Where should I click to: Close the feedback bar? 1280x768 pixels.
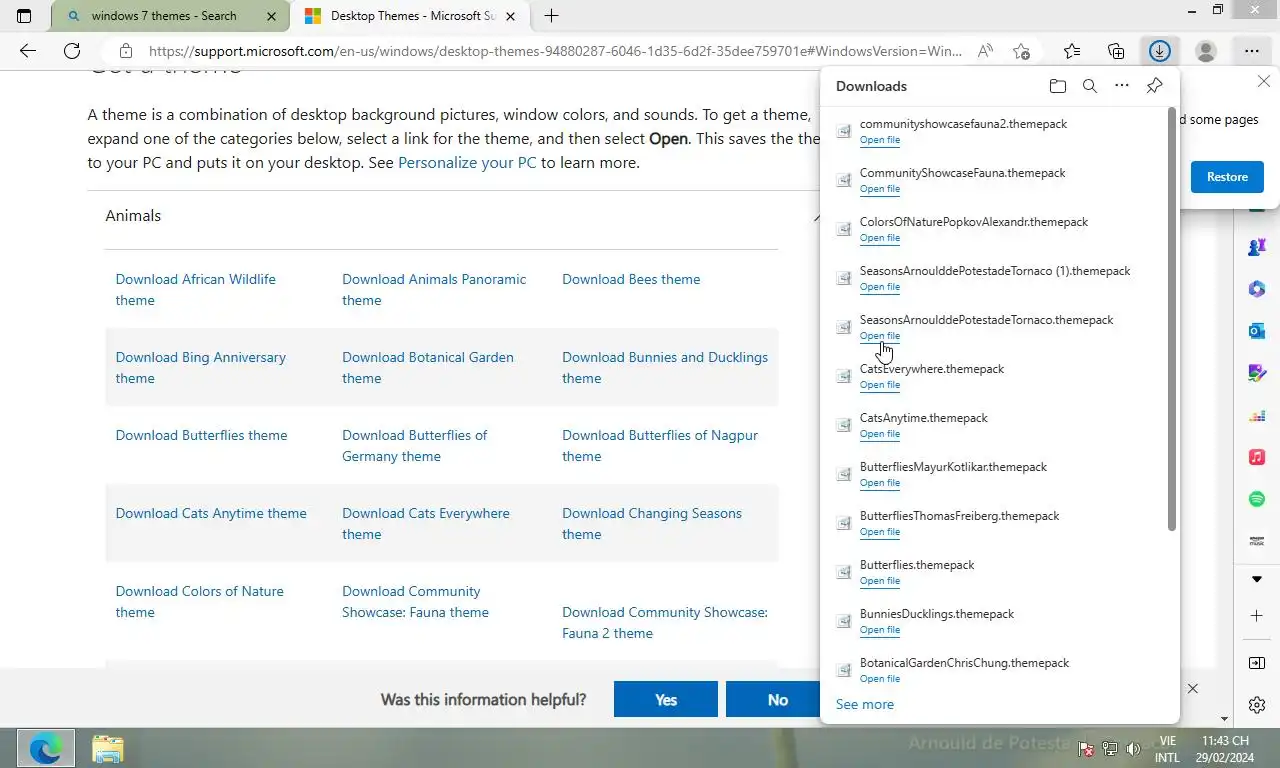point(1192,689)
